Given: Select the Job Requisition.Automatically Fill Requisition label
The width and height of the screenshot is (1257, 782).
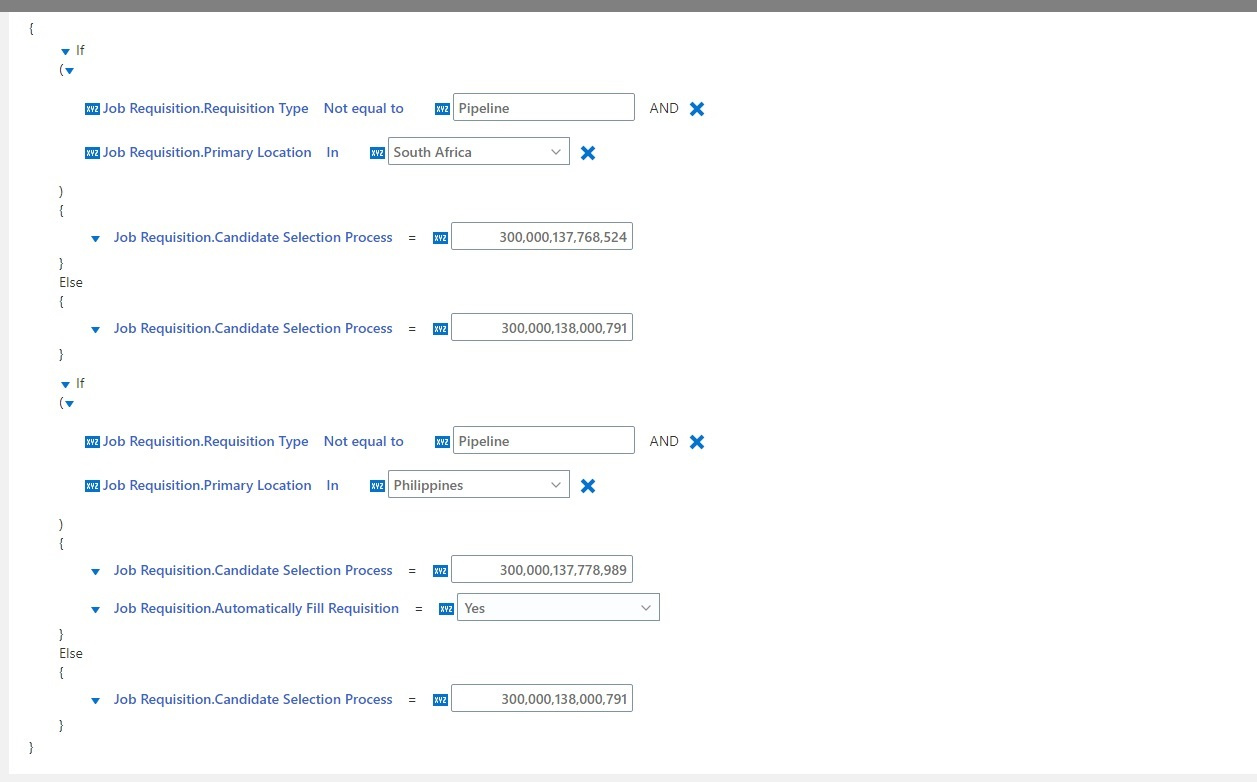Looking at the screenshot, I should (256, 607).
